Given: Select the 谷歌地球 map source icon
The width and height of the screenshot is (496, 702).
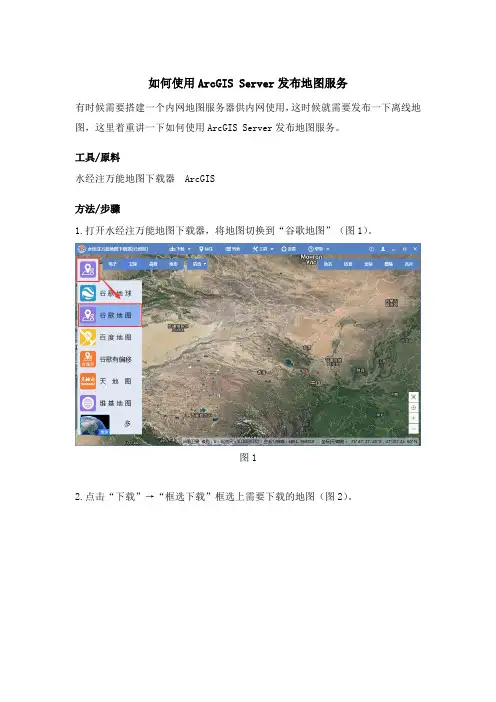Looking at the screenshot, I should click(x=88, y=294).
